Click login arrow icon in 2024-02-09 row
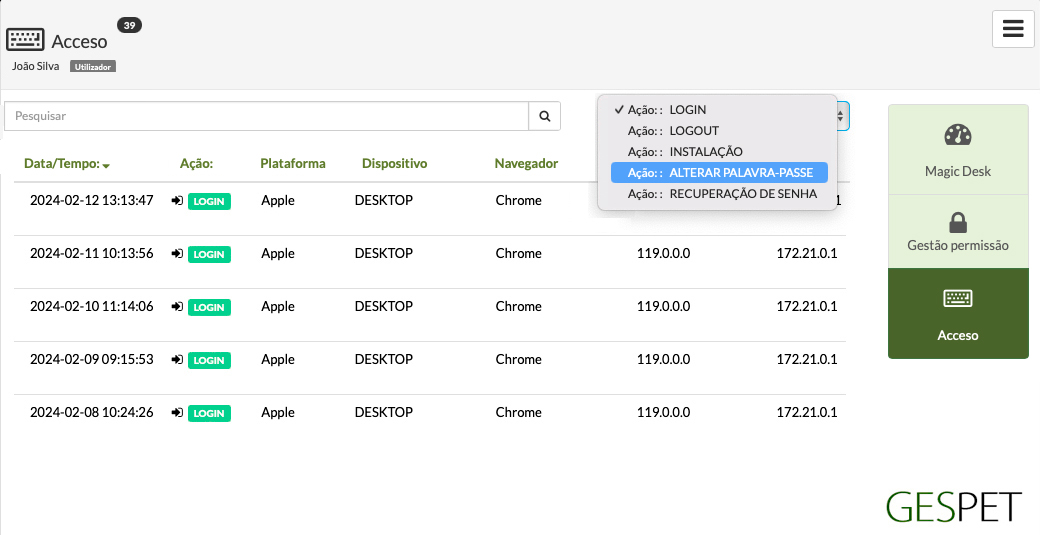 coord(177,360)
